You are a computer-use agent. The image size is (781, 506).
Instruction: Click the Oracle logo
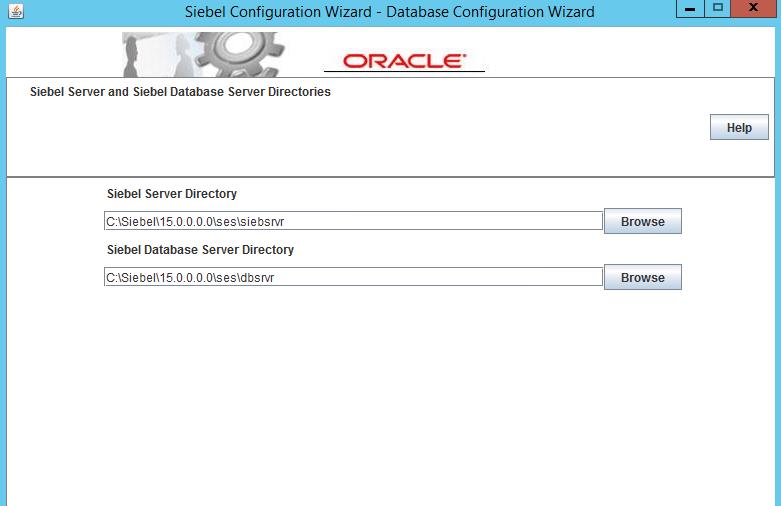click(404, 61)
